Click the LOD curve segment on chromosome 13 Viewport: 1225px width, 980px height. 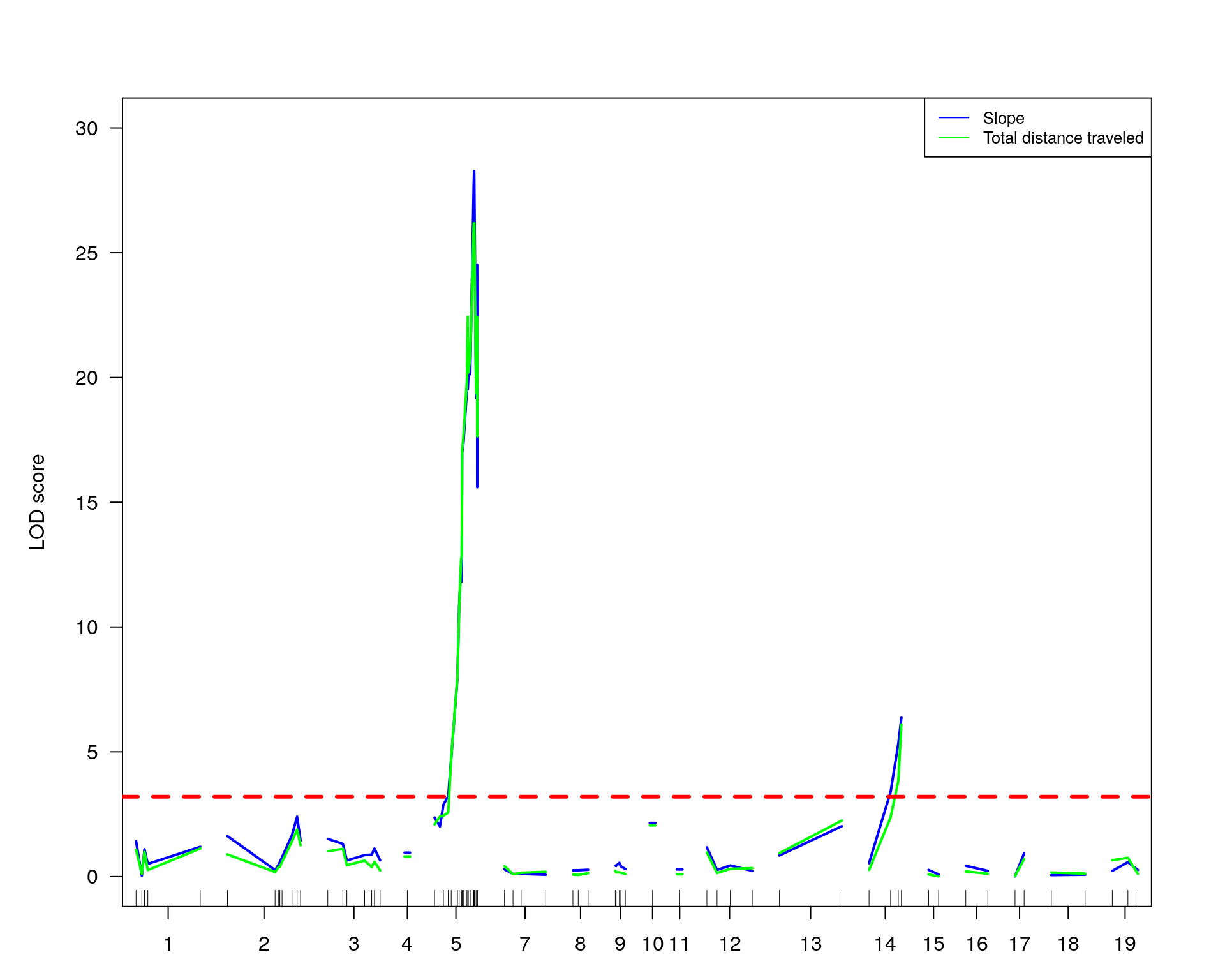coord(811,839)
